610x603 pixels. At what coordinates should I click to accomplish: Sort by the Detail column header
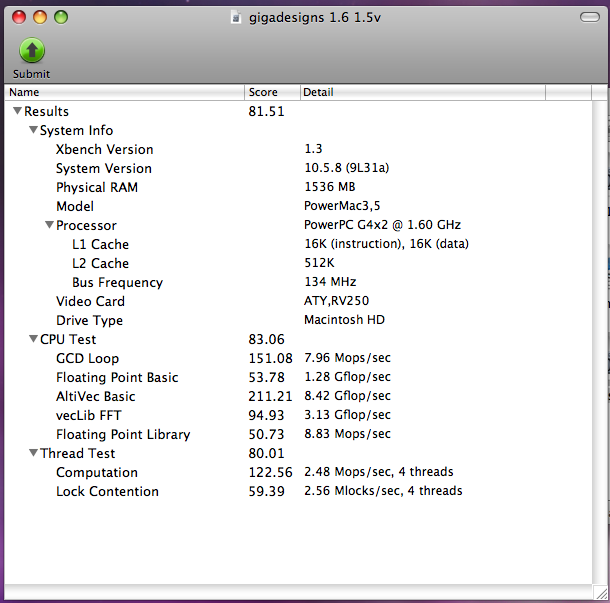tap(423, 92)
